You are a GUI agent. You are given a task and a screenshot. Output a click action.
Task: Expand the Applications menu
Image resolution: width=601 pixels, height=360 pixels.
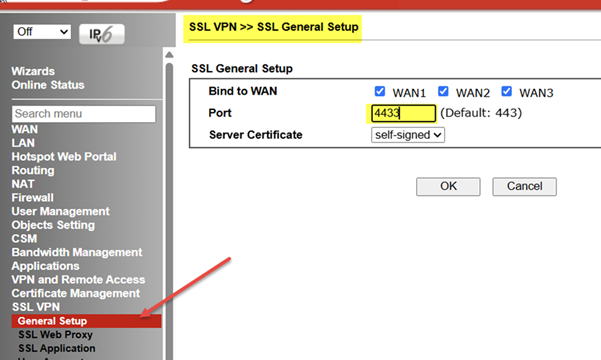point(45,266)
